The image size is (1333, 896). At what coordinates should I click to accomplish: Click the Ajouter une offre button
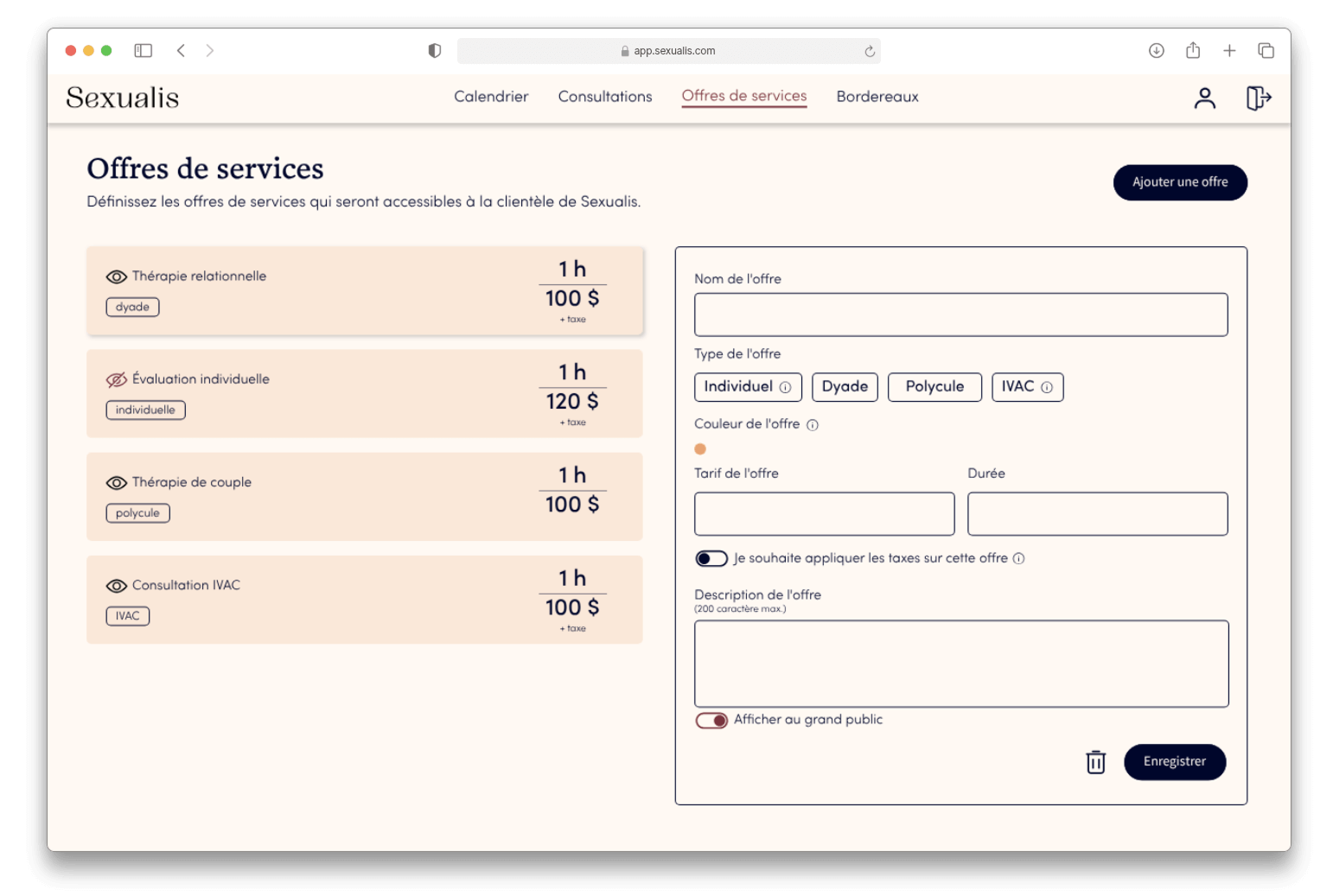[1179, 182]
